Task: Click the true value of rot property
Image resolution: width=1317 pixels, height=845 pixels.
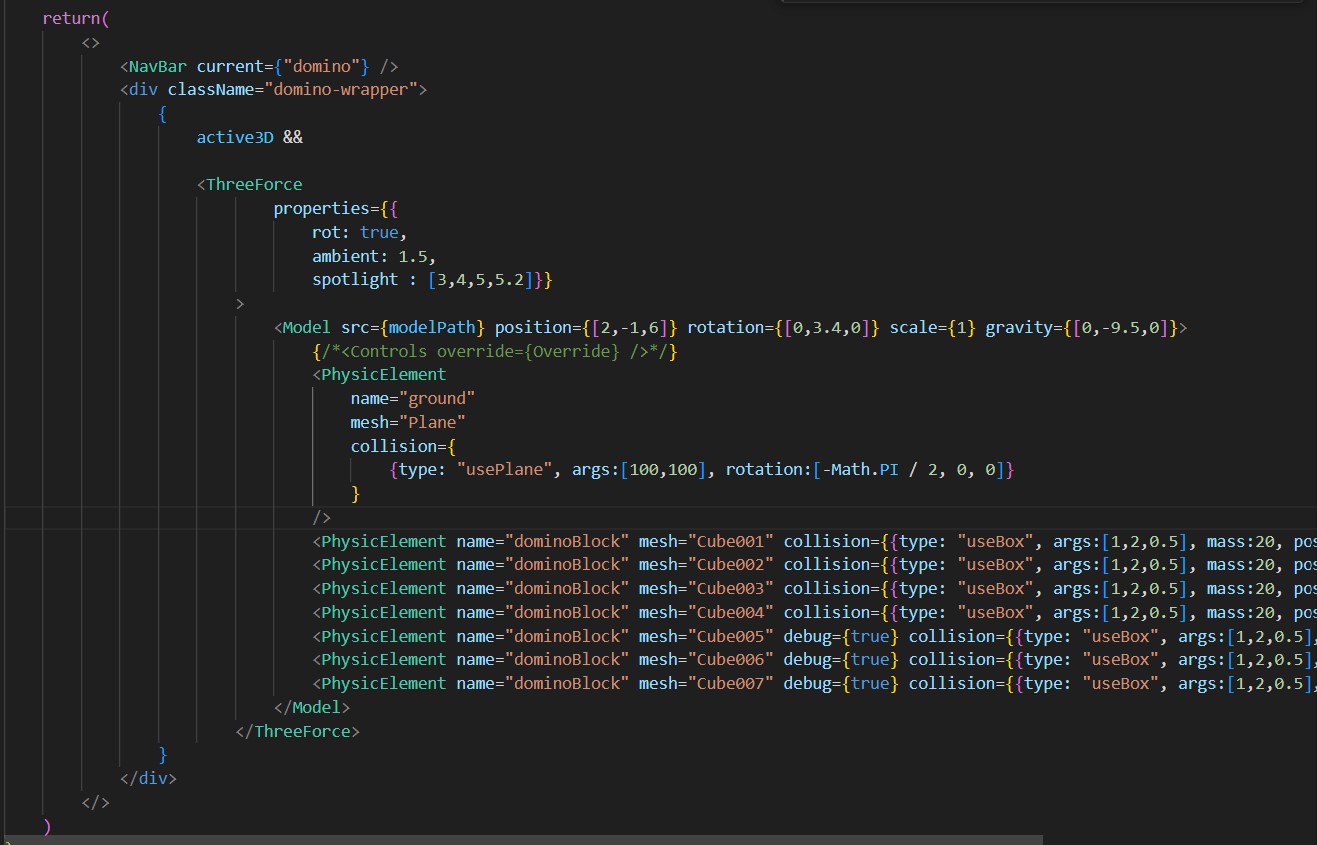Action: (x=379, y=232)
